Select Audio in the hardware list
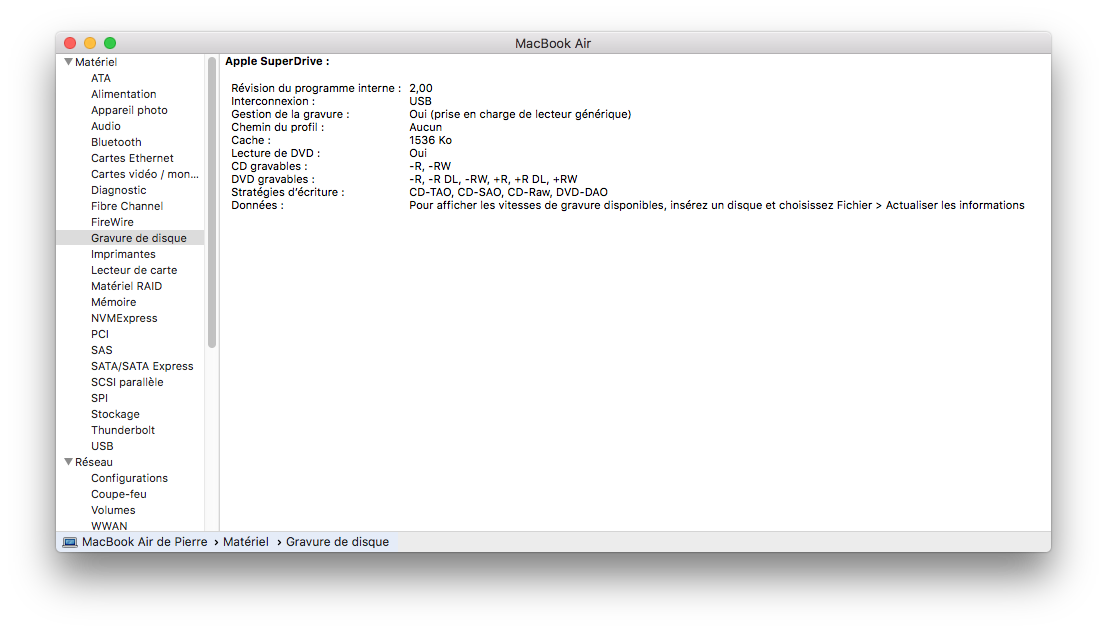1107x632 pixels. click(106, 126)
